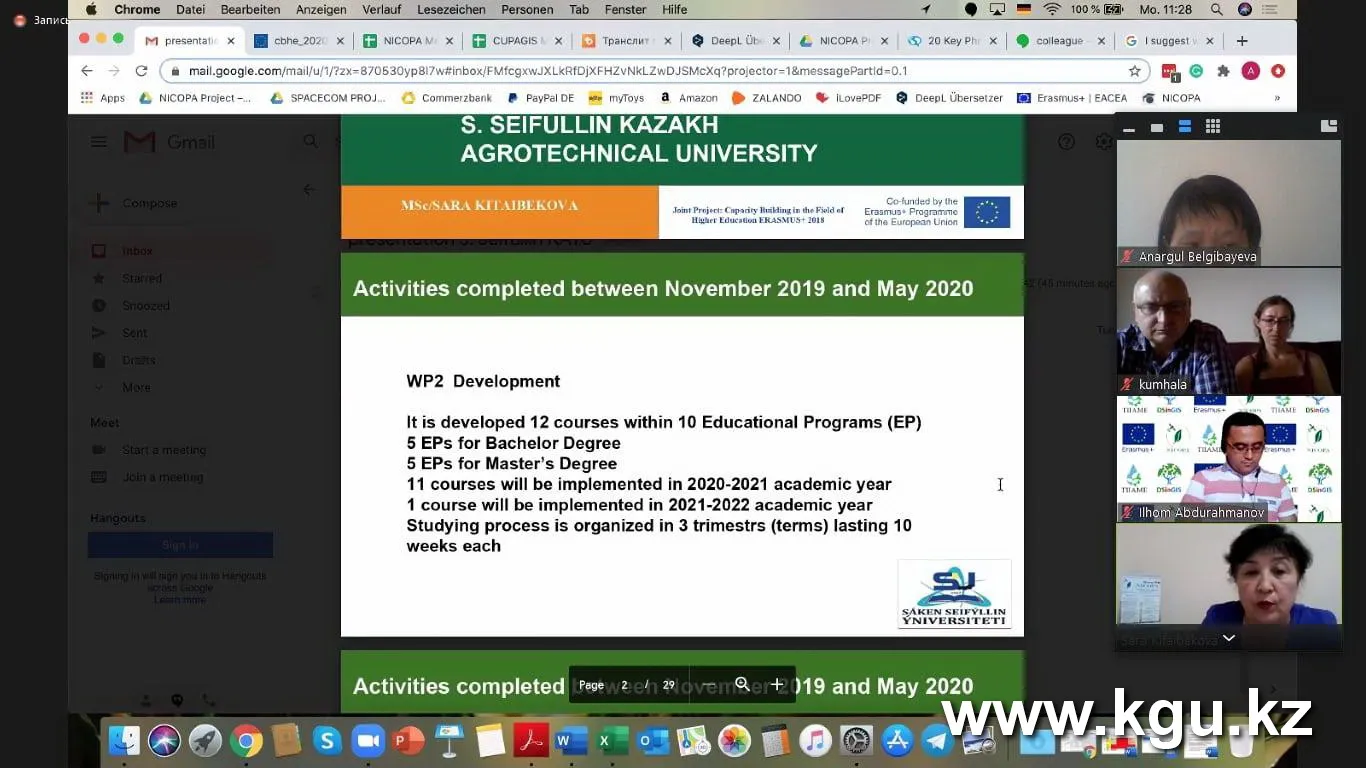Image resolution: width=1366 pixels, height=768 pixels.
Task: Open Telegram from the dock
Action: (937, 741)
